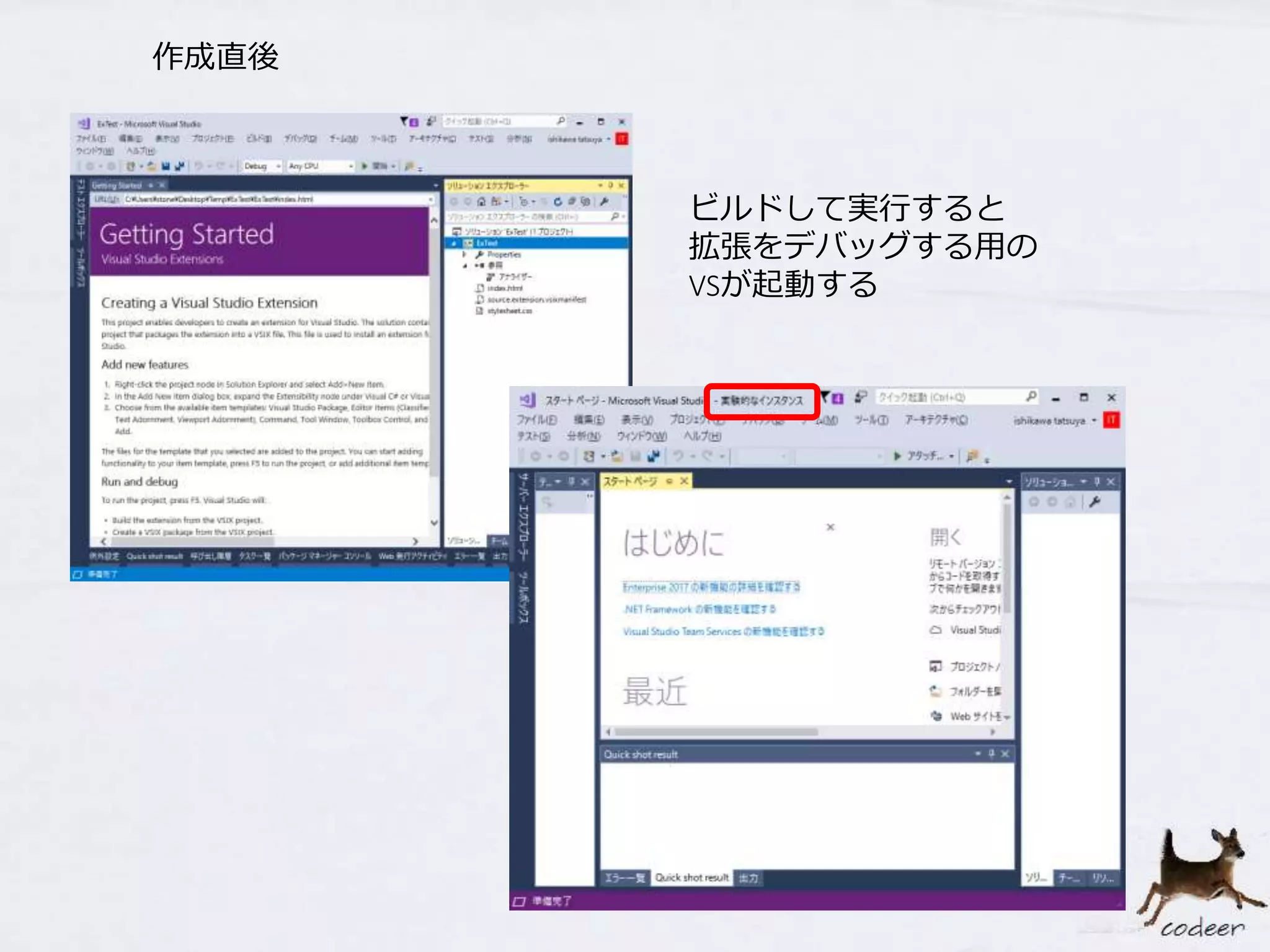Click the Save icon in ExTest window toolbar
The width and height of the screenshot is (1270, 952).
pyautogui.click(x=166, y=166)
